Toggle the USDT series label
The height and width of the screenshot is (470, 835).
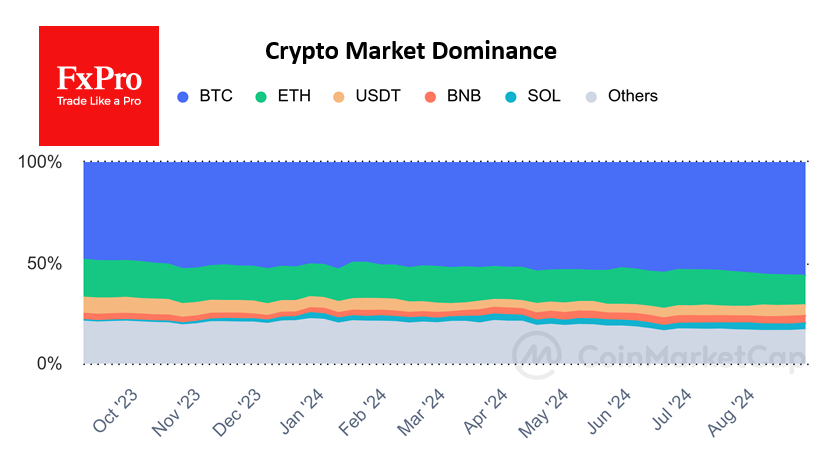tap(378, 97)
